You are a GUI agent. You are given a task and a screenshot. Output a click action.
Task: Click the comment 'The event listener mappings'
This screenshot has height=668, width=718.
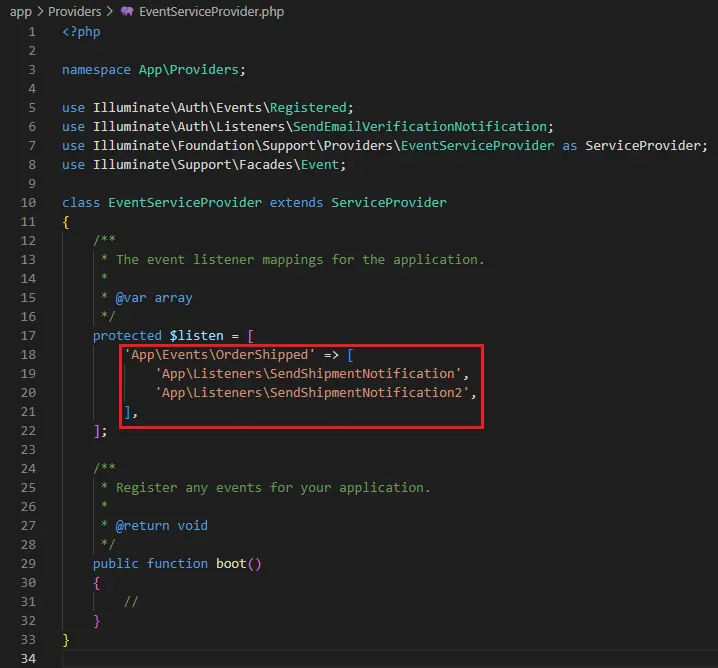pos(219,260)
